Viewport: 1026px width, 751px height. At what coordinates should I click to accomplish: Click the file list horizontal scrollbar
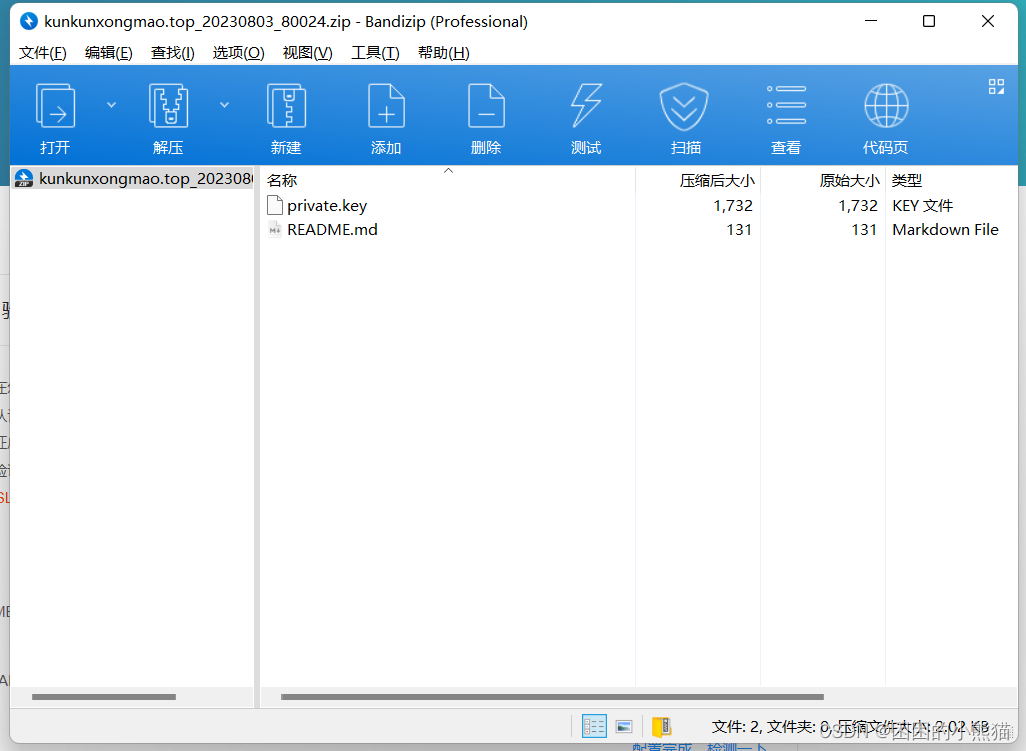[x=552, y=697]
